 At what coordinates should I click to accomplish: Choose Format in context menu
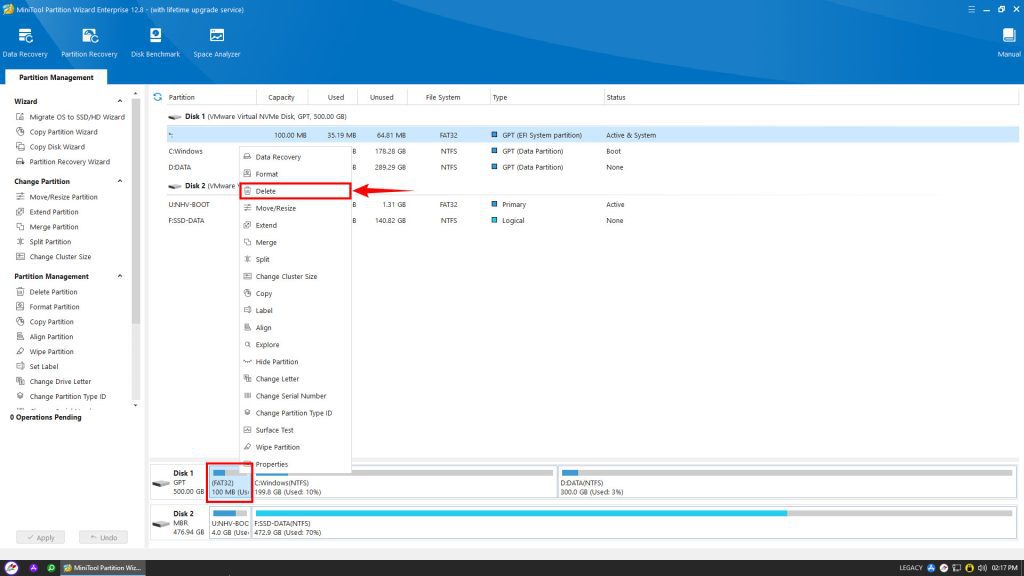[x=295, y=174]
